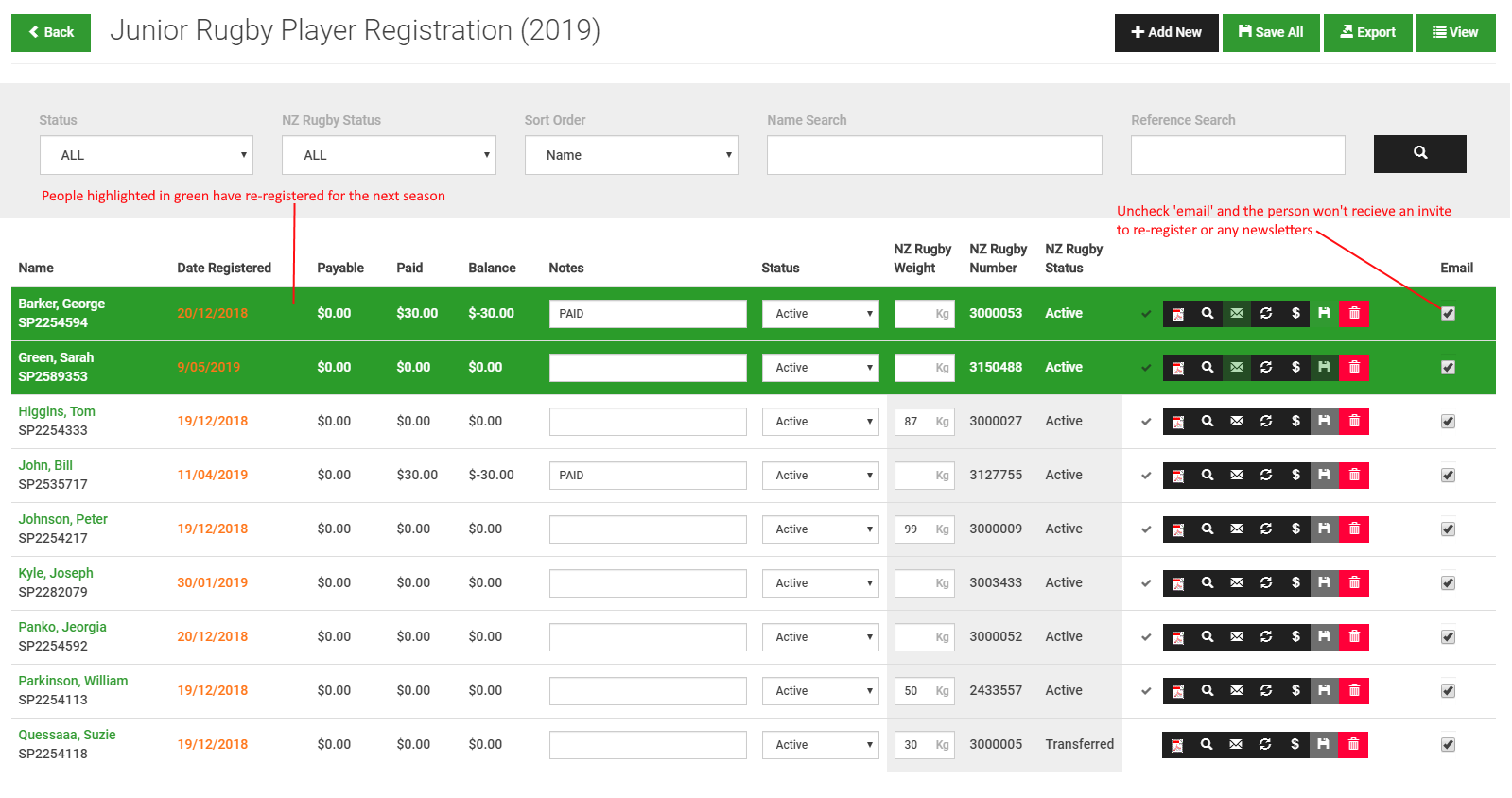Screen dimensions: 1512x798
Task: Open Status dropdown for Quessaaa, Suzie
Action: (x=821, y=745)
